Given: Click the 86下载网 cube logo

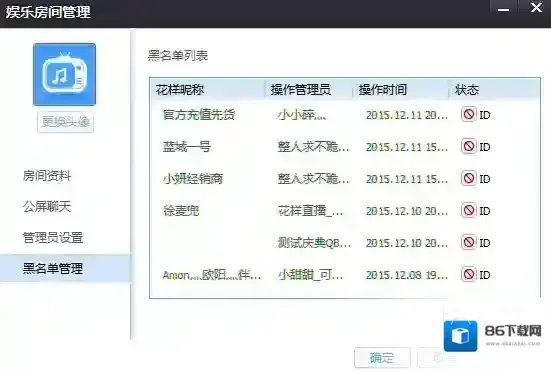Looking at the screenshot, I should point(460,336).
